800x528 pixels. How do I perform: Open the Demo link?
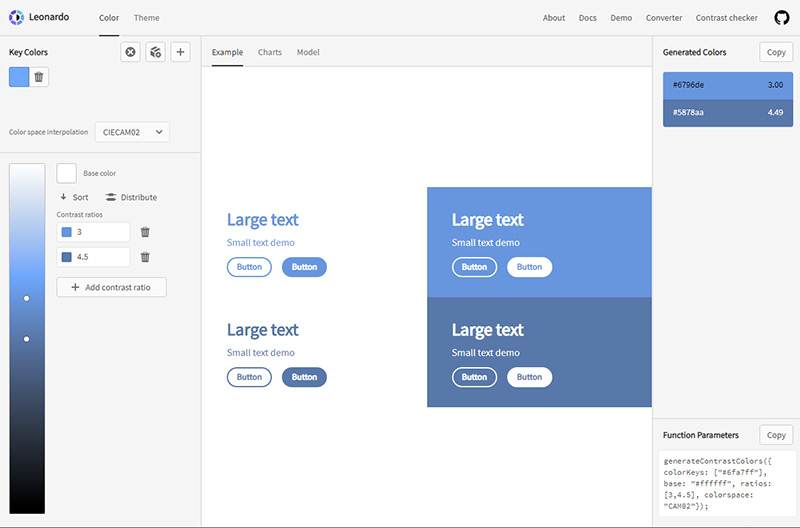pos(621,18)
